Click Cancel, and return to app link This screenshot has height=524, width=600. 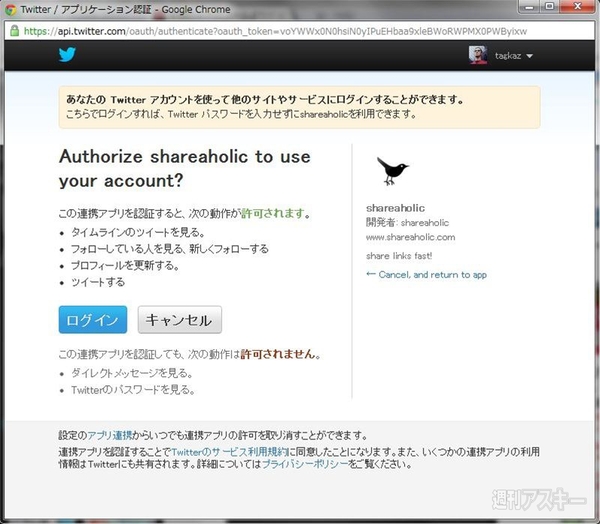click(427, 274)
